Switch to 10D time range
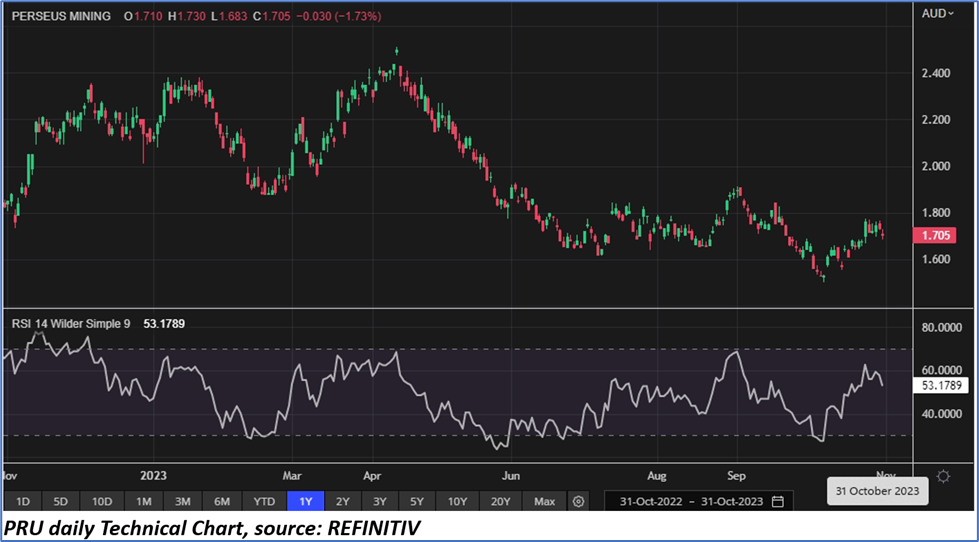Screen dimensions: 979x542 tap(102, 501)
